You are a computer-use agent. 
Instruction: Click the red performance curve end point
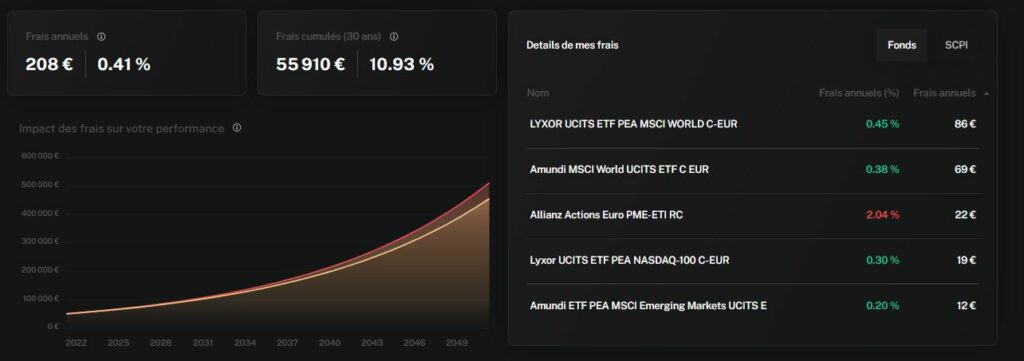(x=488, y=184)
